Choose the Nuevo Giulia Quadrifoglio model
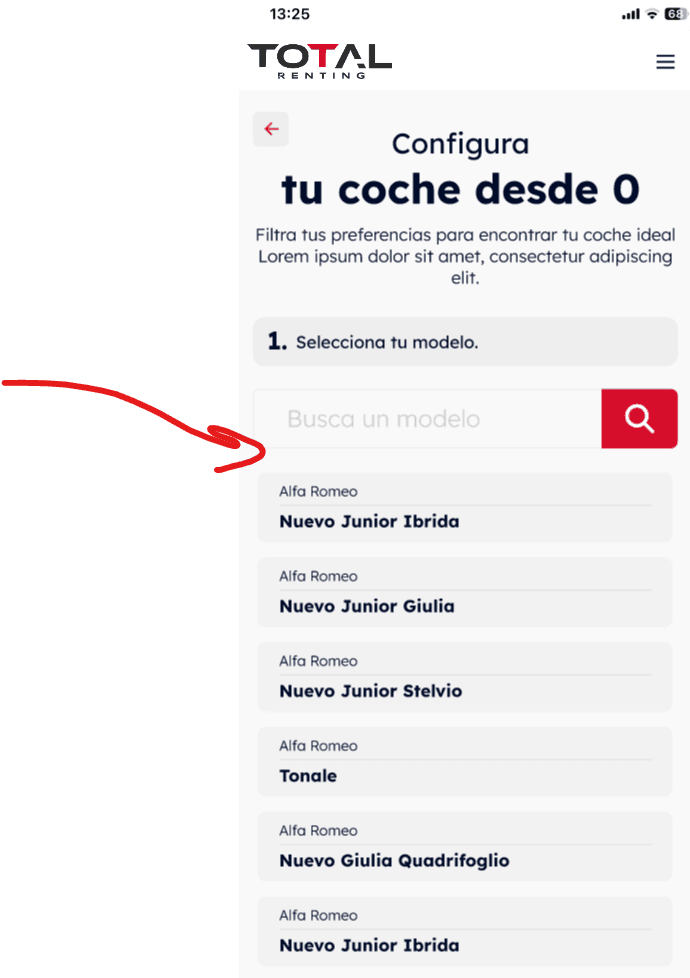Image resolution: width=690 pixels, height=978 pixels. click(x=465, y=846)
